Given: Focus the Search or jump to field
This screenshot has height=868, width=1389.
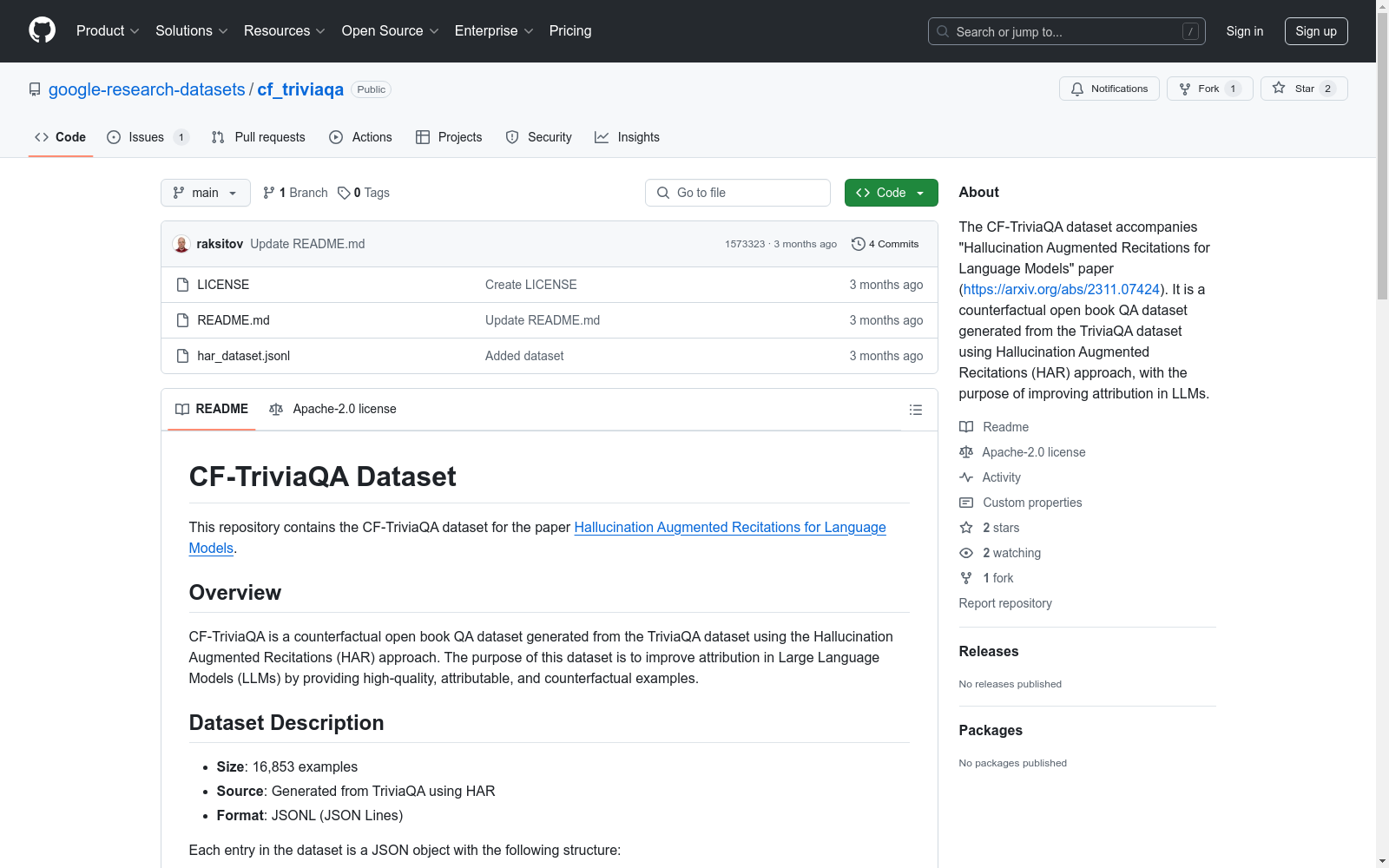Looking at the screenshot, I should 1066,31.
